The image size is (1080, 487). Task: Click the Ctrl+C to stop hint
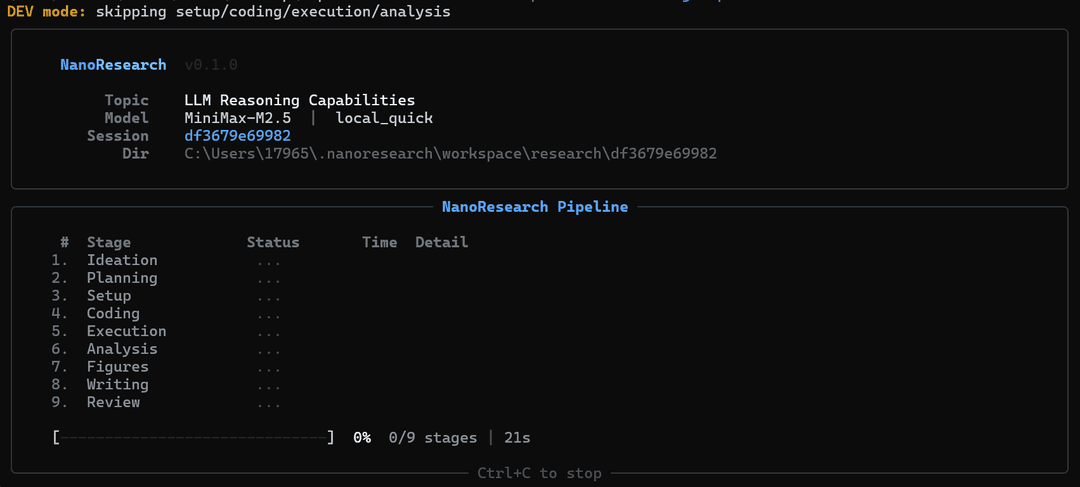[x=539, y=473]
